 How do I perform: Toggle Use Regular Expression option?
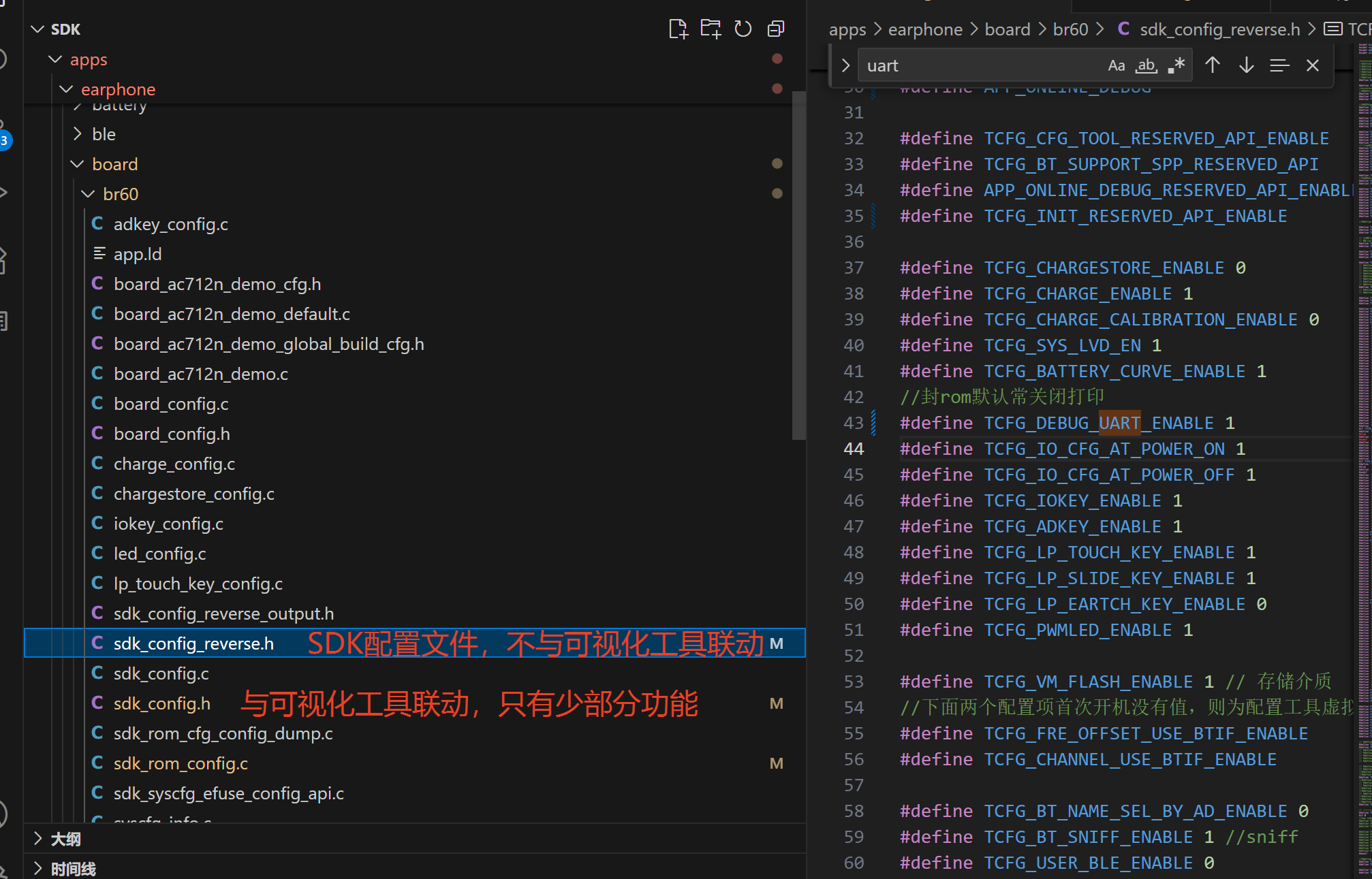[x=1176, y=65]
